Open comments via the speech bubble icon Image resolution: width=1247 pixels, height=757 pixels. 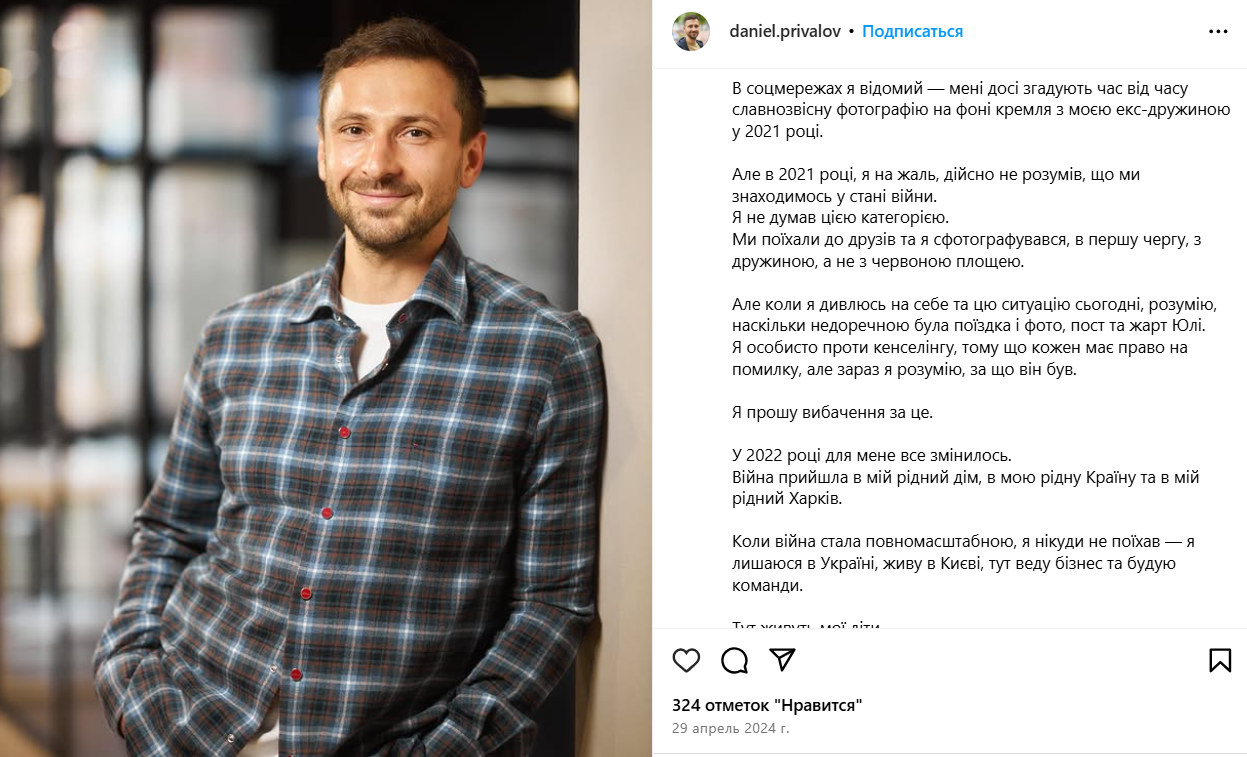(735, 660)
